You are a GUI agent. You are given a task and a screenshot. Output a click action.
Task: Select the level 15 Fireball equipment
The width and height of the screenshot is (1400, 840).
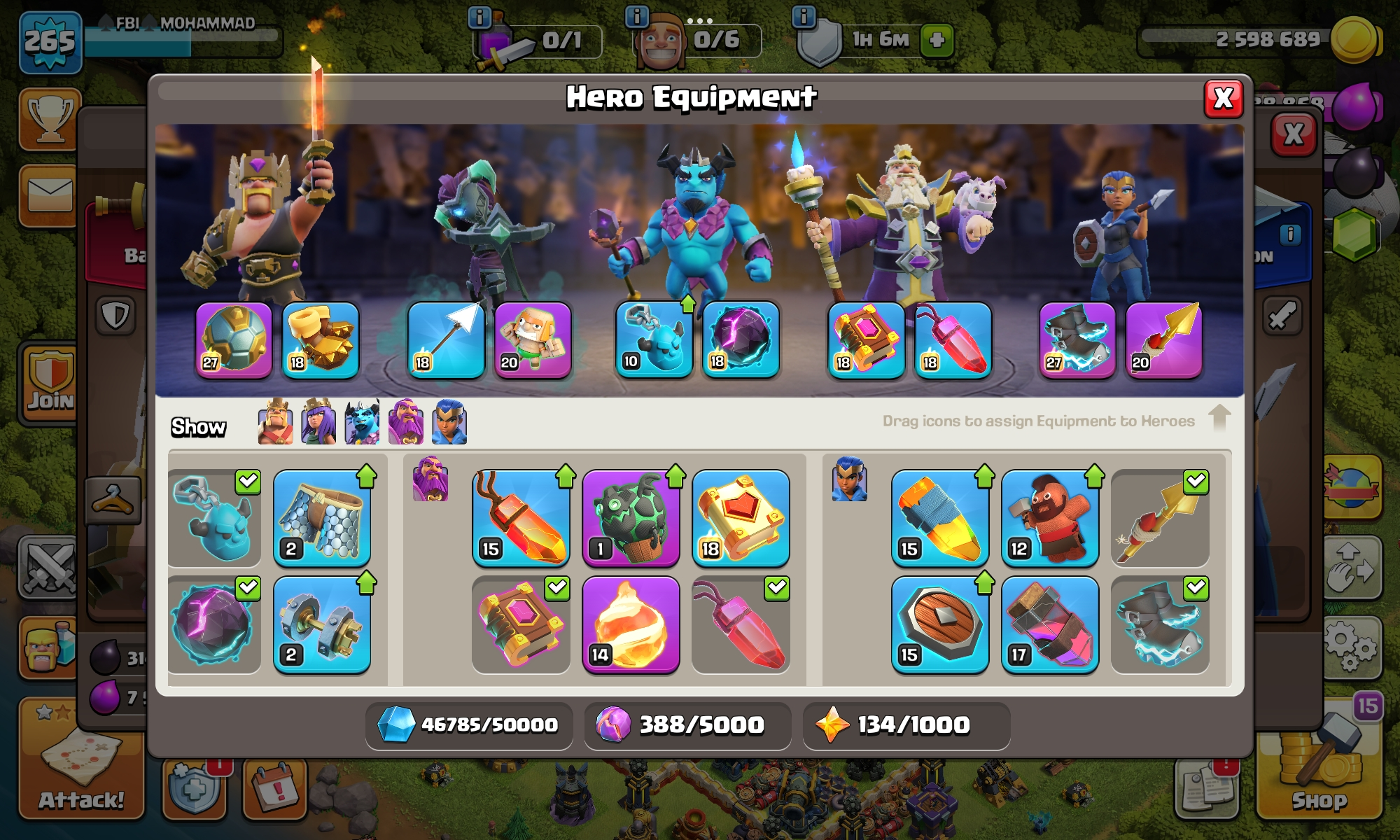tap(520, 518)
